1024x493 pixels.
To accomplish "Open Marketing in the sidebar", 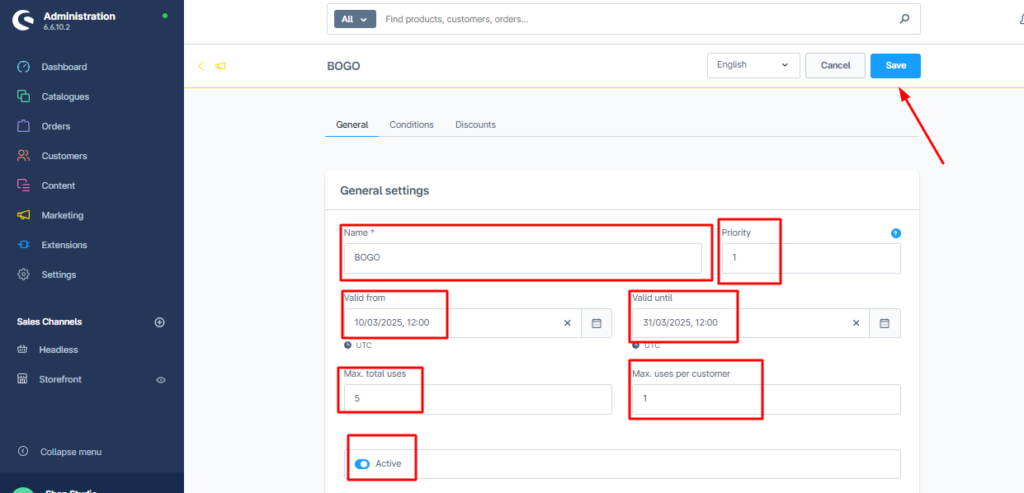I will (x=62, y=215).
